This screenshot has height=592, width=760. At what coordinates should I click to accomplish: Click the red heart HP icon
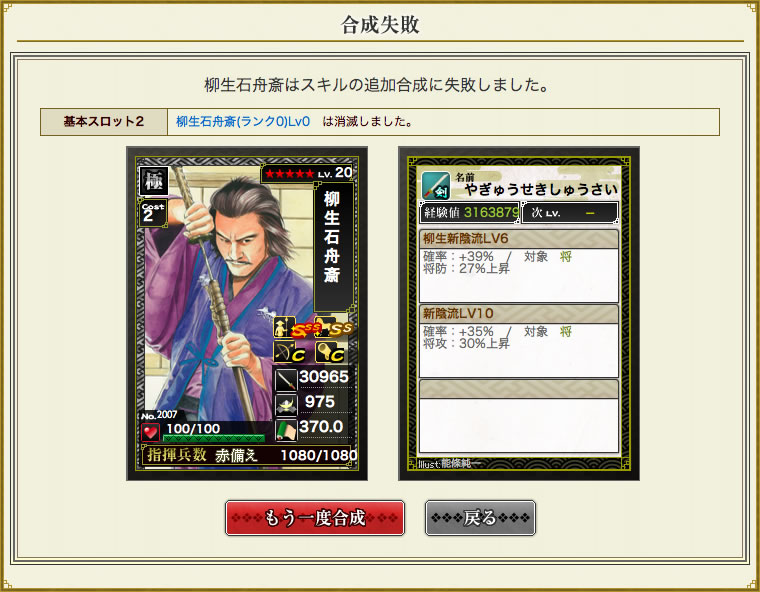150,432
